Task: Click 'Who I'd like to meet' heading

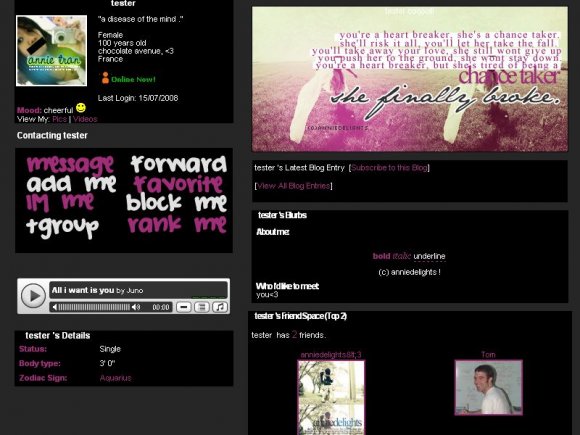Action: click(287, 286)
